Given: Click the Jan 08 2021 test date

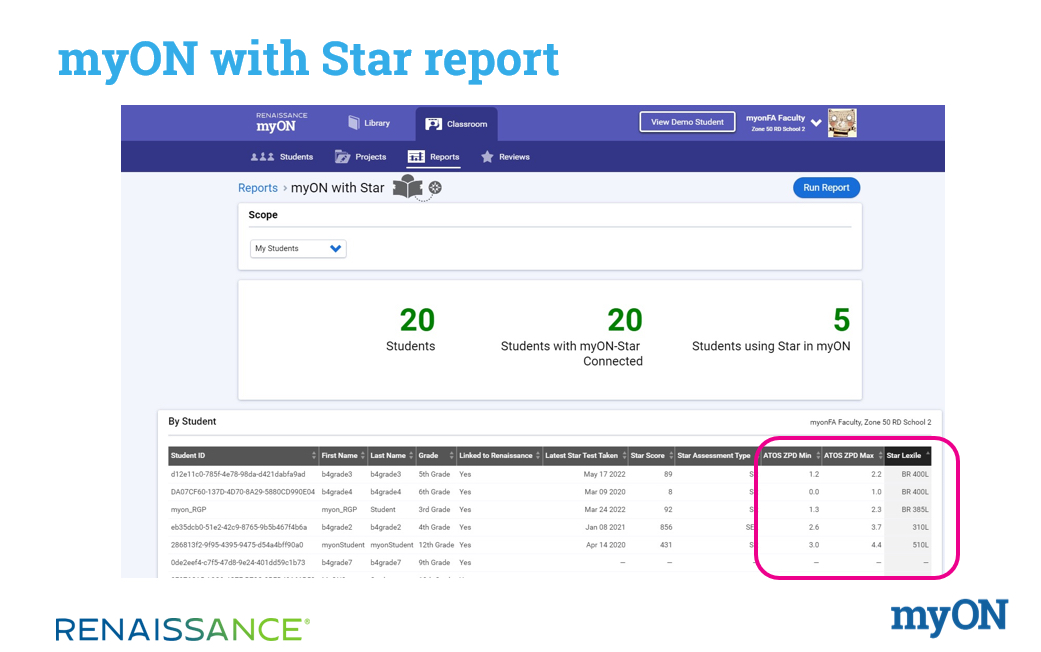Looking at the screenshot, I should (x=605, y=527).
